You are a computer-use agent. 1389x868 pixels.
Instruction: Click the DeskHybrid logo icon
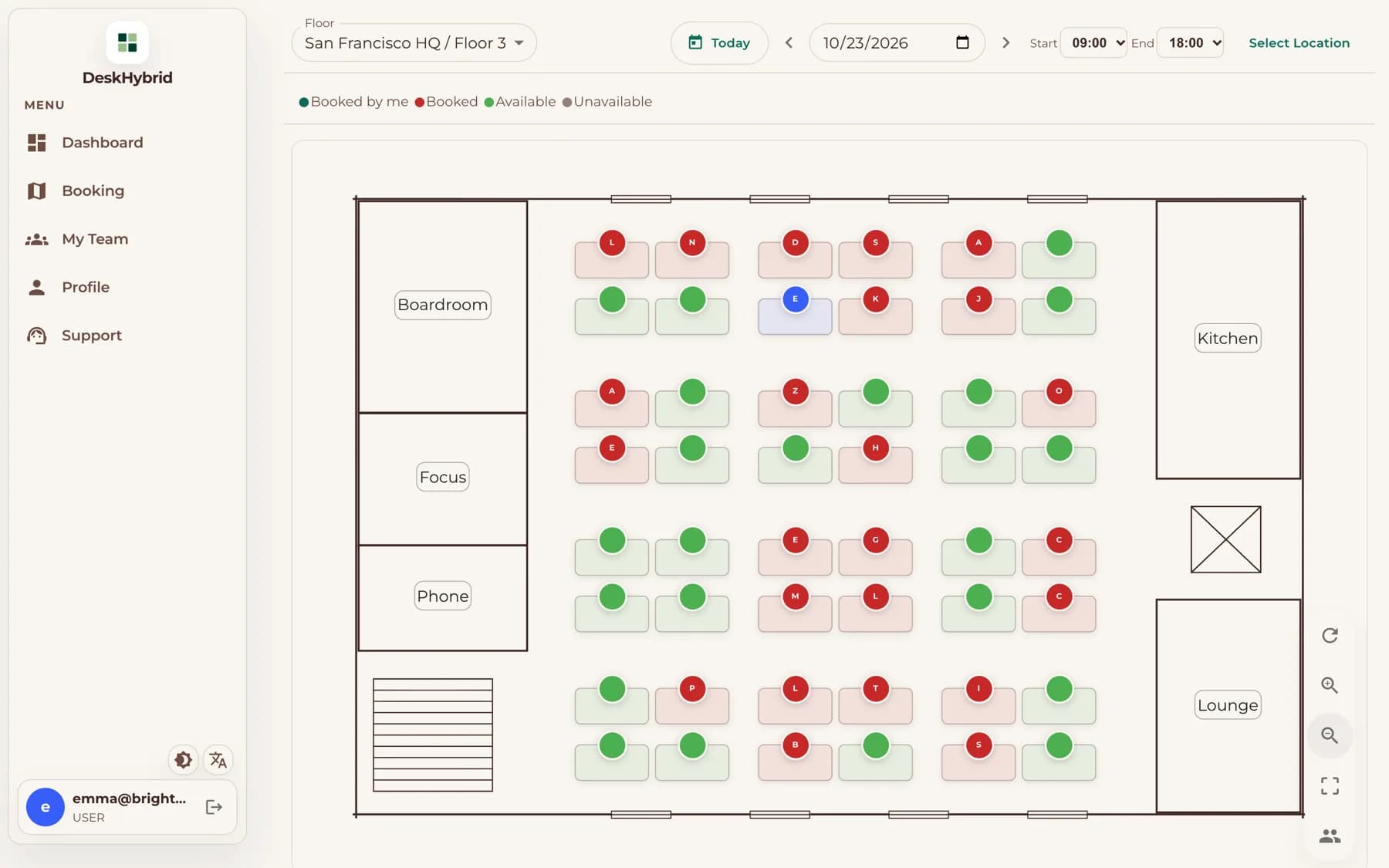[127, 42]
